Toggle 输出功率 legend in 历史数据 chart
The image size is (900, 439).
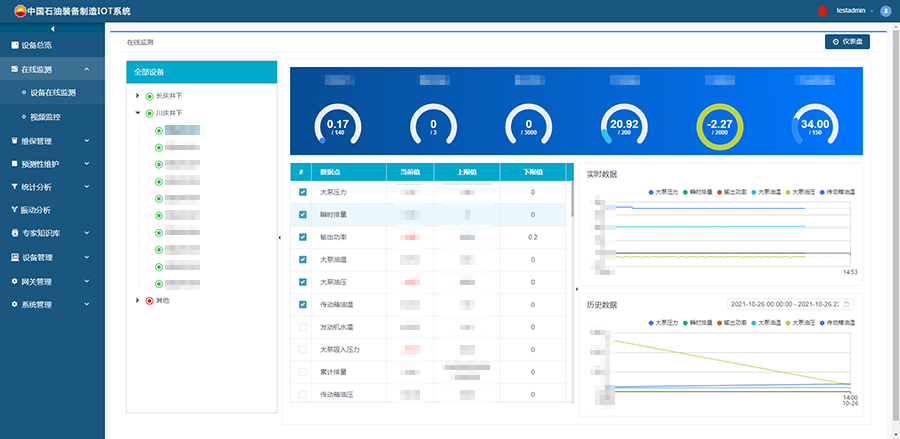click(731, 323)
